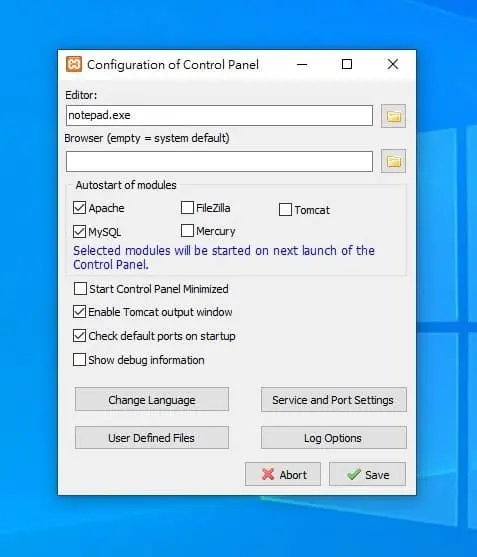Uncheck MySQL autostart checkbox
The image size is (477, 557).
79,232
